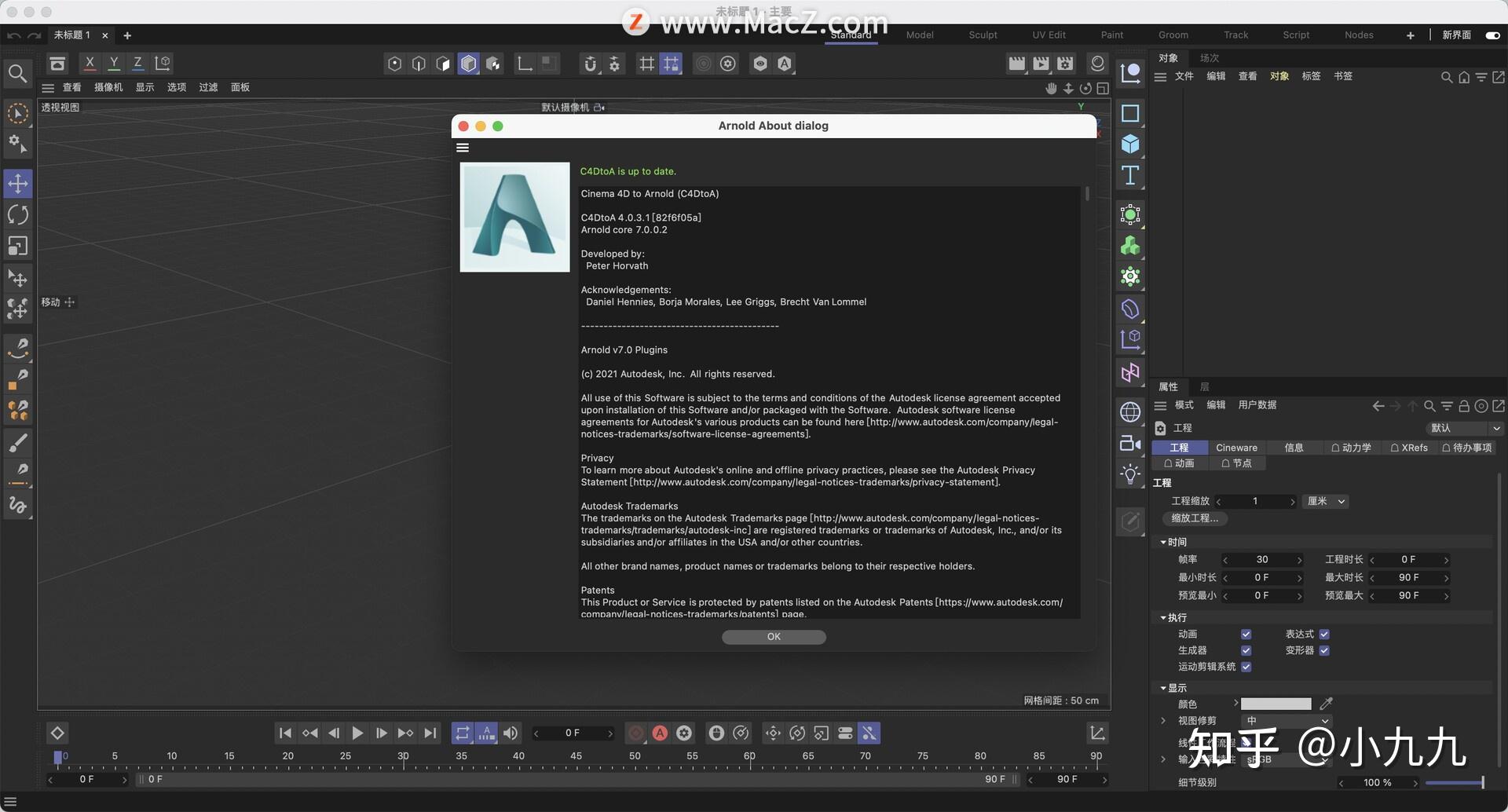
Task: Collapse the 执行 section
Action: (1163, 617)
